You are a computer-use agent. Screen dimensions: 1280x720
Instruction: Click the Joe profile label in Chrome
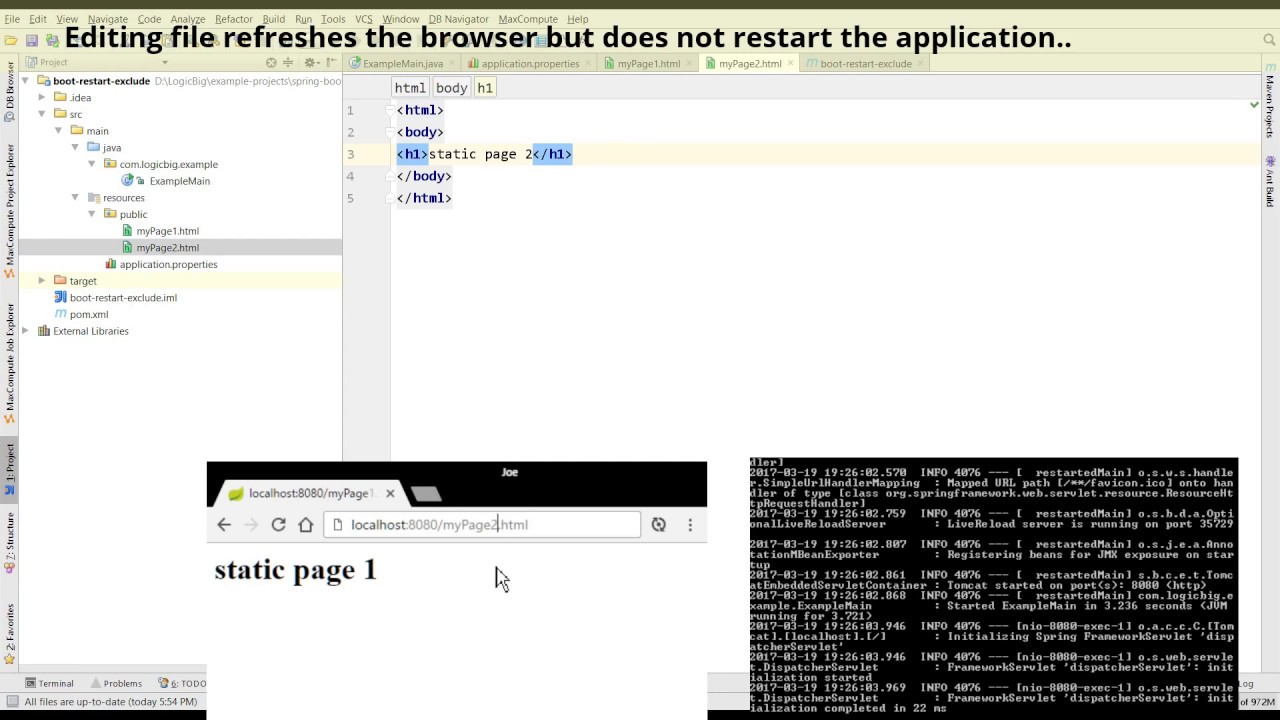tap(510, 472)
